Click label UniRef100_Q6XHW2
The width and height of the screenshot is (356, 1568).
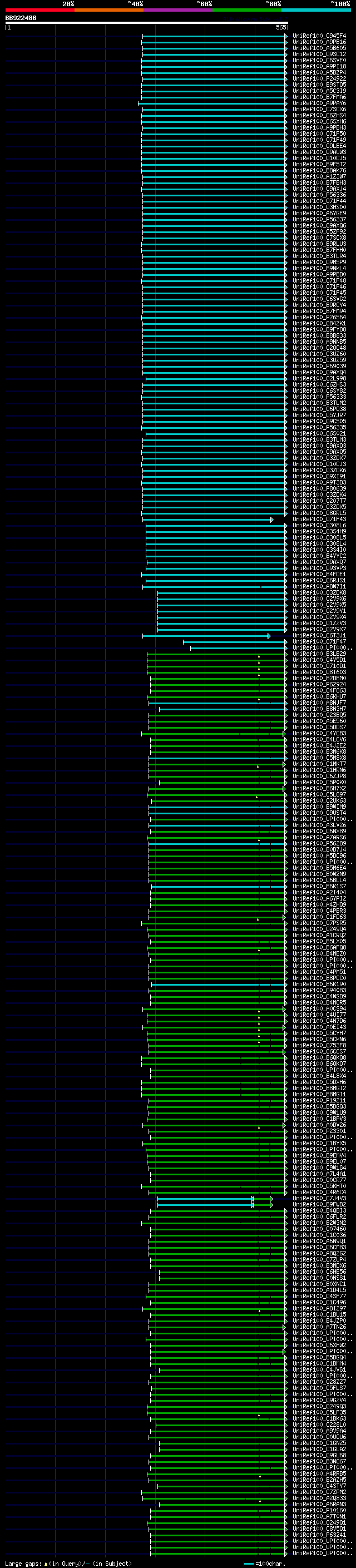[x=319, y=1344]
